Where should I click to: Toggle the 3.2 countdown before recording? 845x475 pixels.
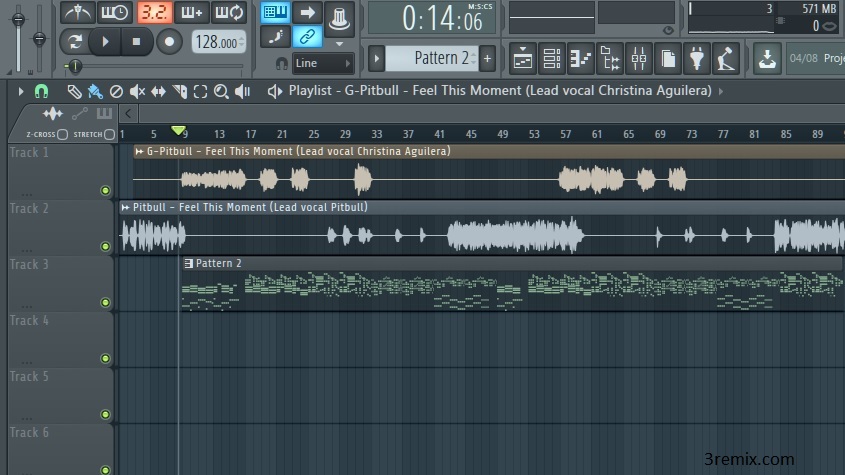[x=154, y=12]
